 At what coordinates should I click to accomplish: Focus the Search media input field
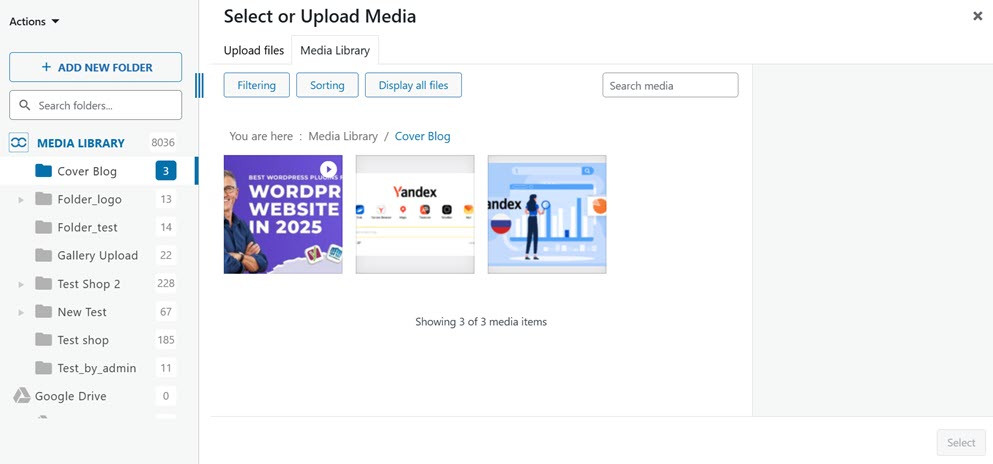670,85
